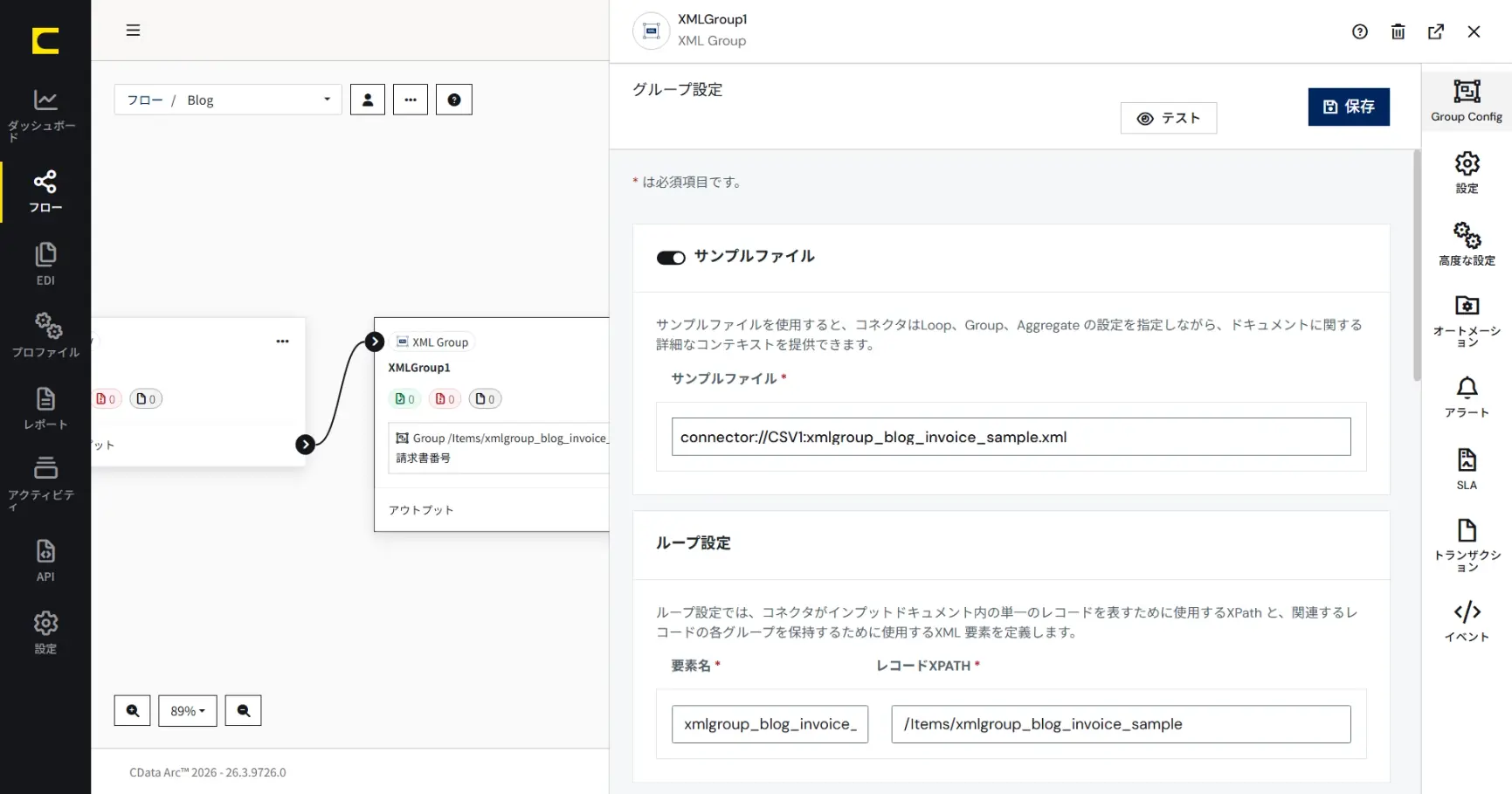Click the CData Arc version footer text

tap(208, 772)
